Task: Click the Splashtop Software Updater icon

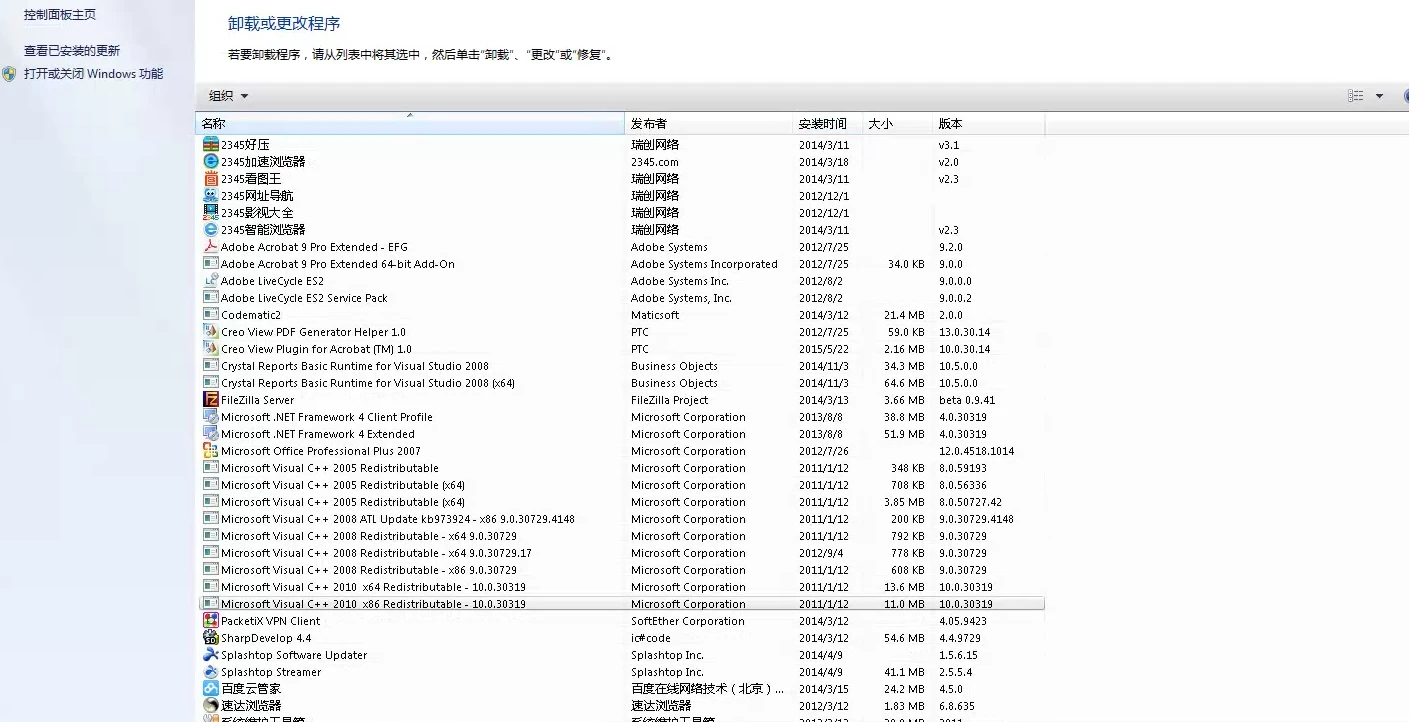Action: coord(211,655)
